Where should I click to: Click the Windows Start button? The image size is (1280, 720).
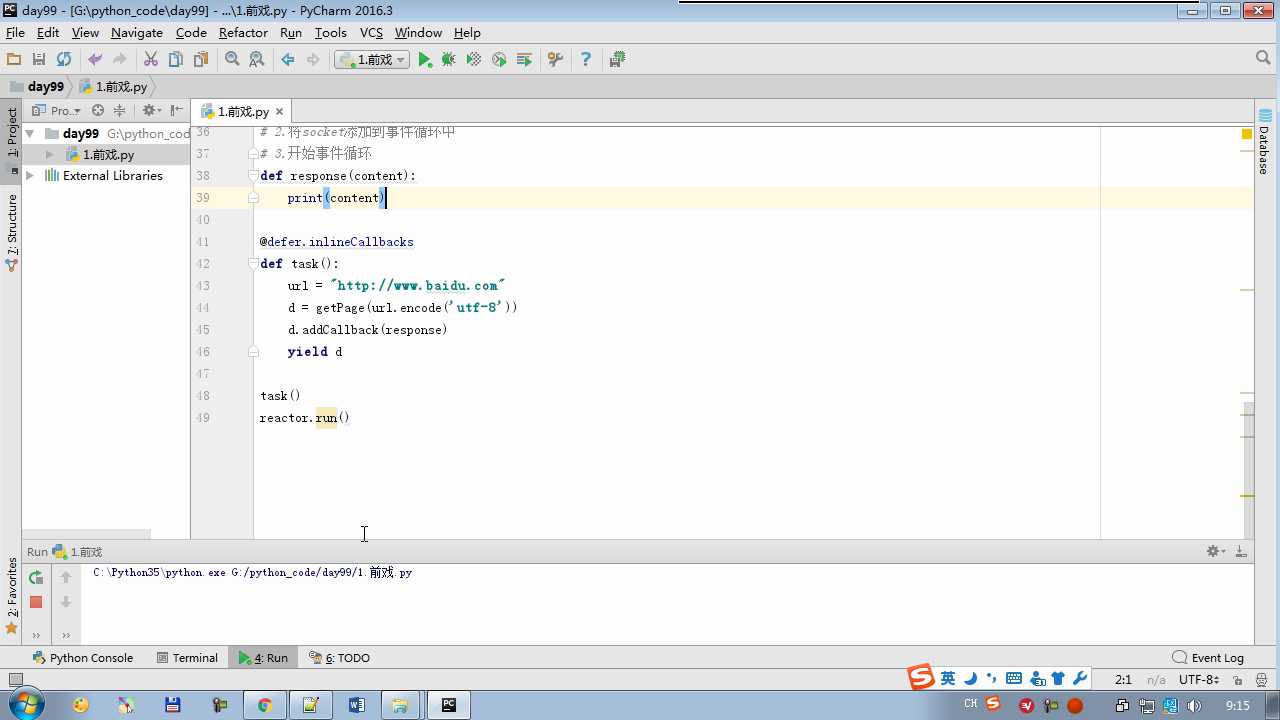[24, 705]
